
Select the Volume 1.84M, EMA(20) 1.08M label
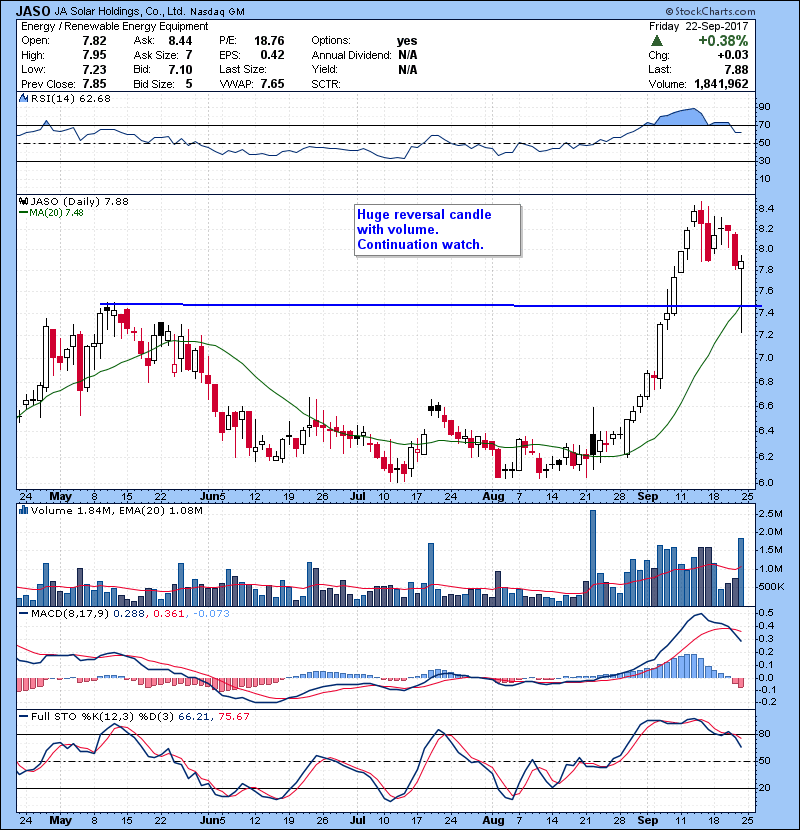[116, 511]
